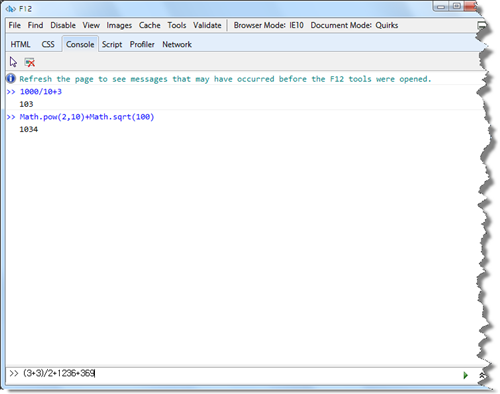The image size is (500, 394).
Task: Toggle multiline mode double chevron icon
Action: pos(481,375)
